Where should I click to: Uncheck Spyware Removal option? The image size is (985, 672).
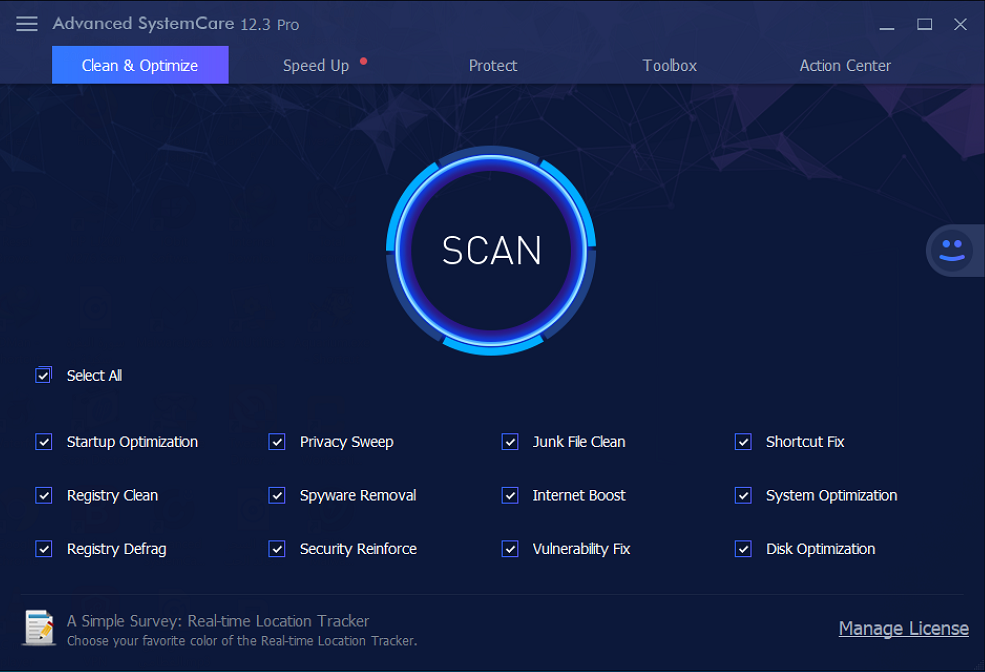pyautogui.click(x=277, y=496)
